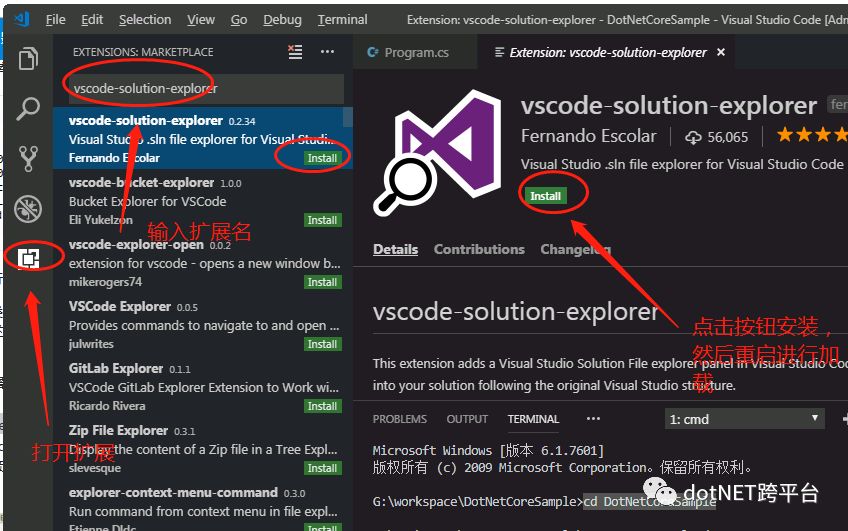Viewport: 848px width, 531px height.
Task: Open the Search view in activity bar
Action: (28, 108)
